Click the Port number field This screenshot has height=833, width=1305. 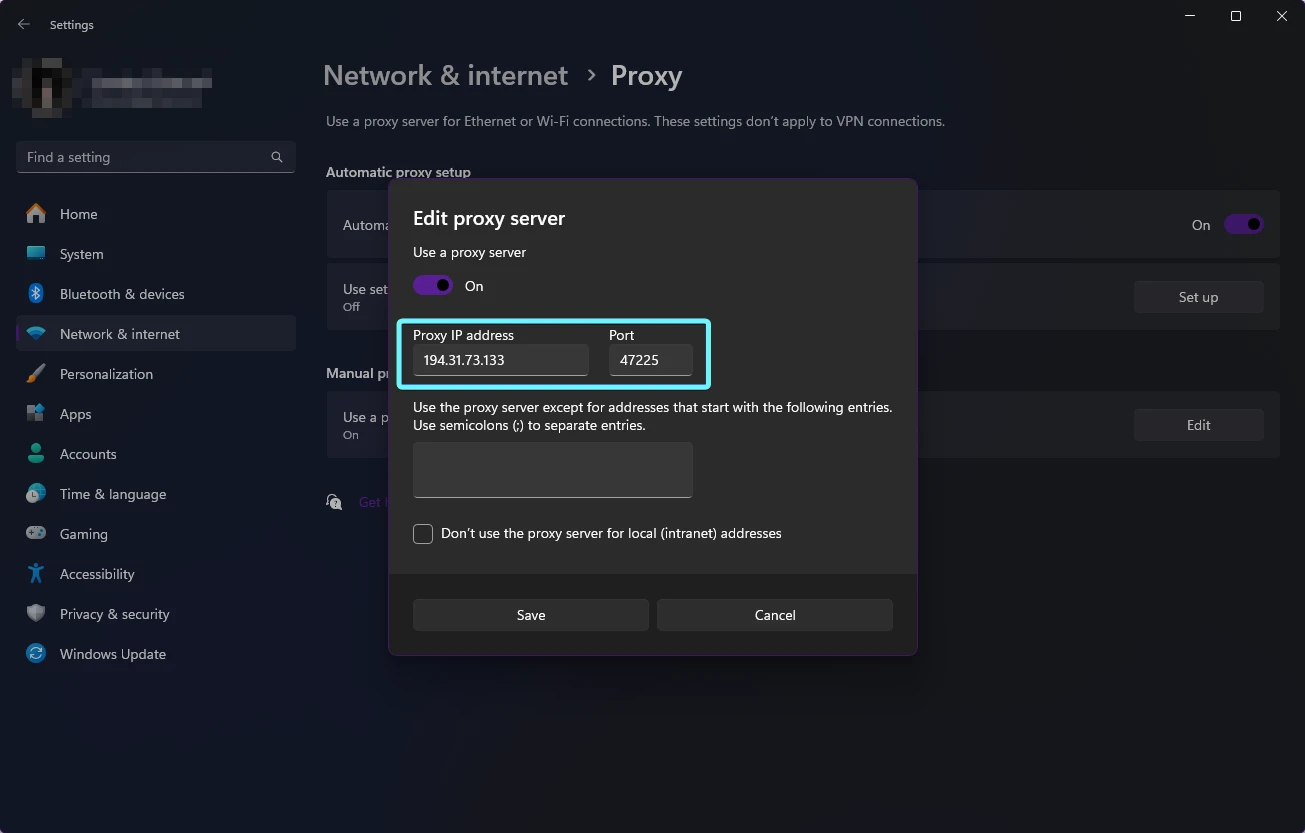(x=650, y=360)
